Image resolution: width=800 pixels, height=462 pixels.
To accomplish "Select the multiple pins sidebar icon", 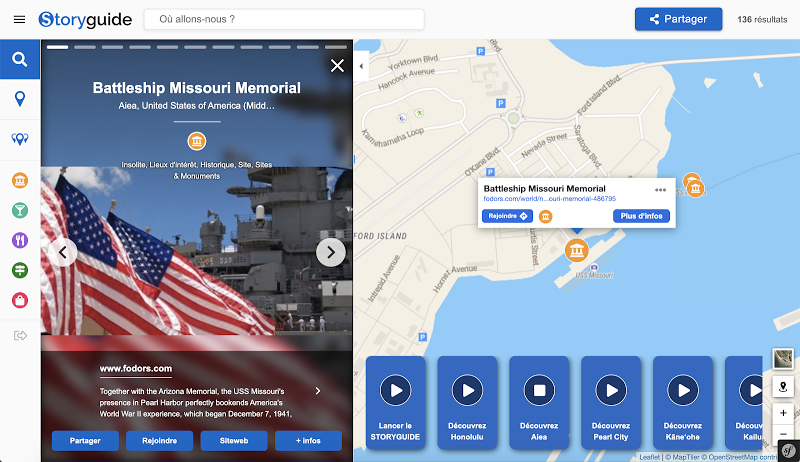I will click(x=20, y=139).
